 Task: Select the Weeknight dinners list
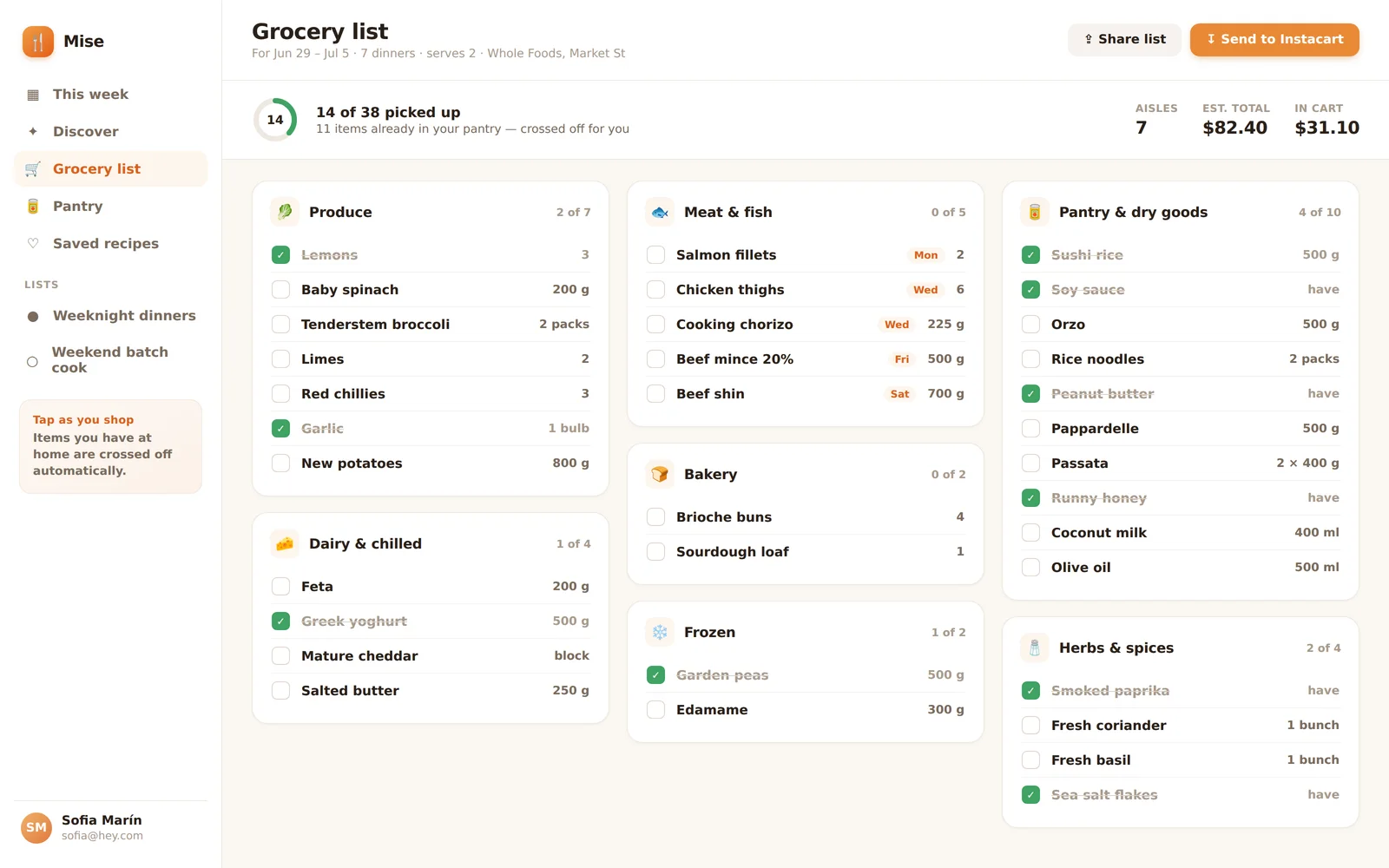point(111,316)
